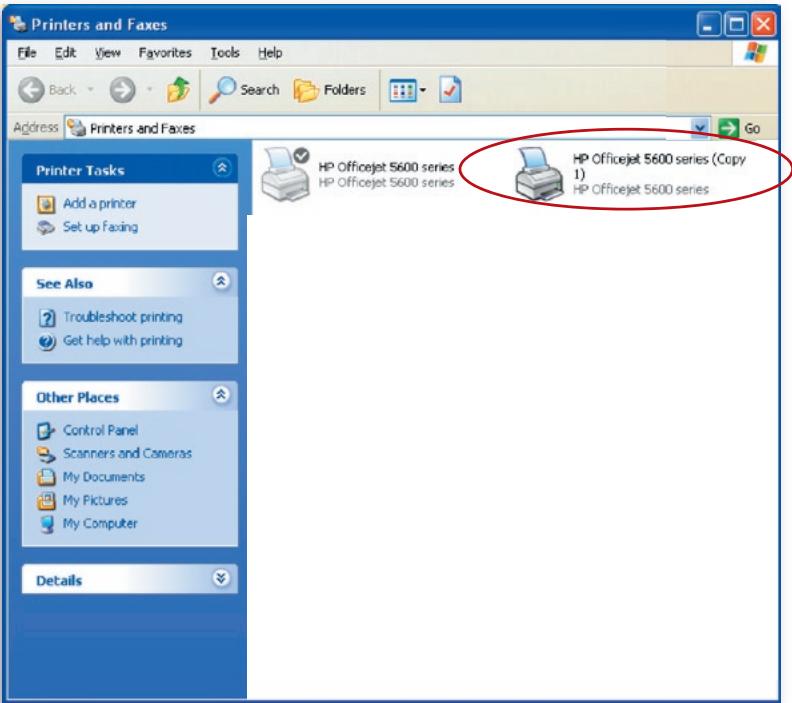
Task: Open the Views dropdown arrow
Action: point(423,90)
